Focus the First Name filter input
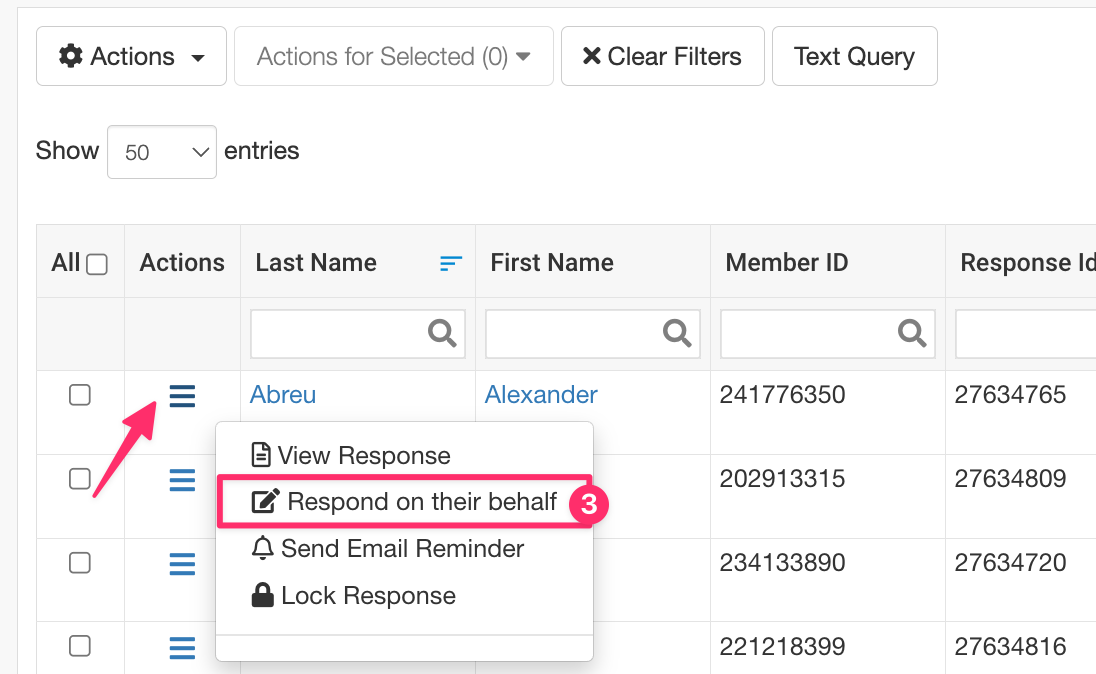The width and height of the screenshot is (1096, 674). click(x=593, y=334)
